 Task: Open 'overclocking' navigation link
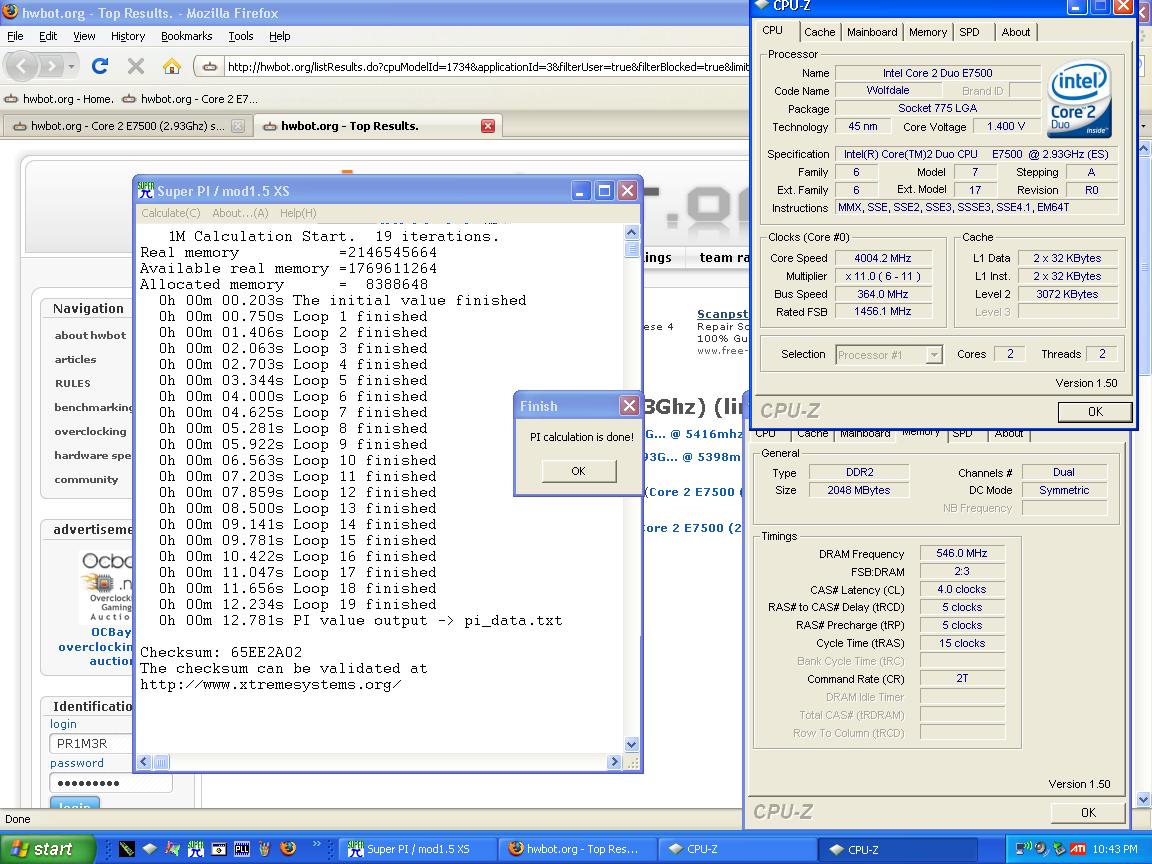click(x=90, y=431)
